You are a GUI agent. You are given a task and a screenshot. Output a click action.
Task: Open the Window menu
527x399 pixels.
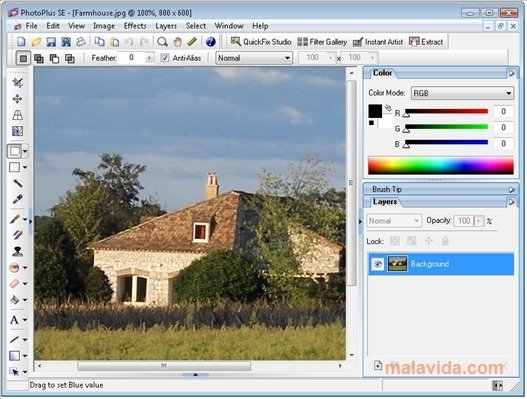pyautogui.click(x=229, y=26)
